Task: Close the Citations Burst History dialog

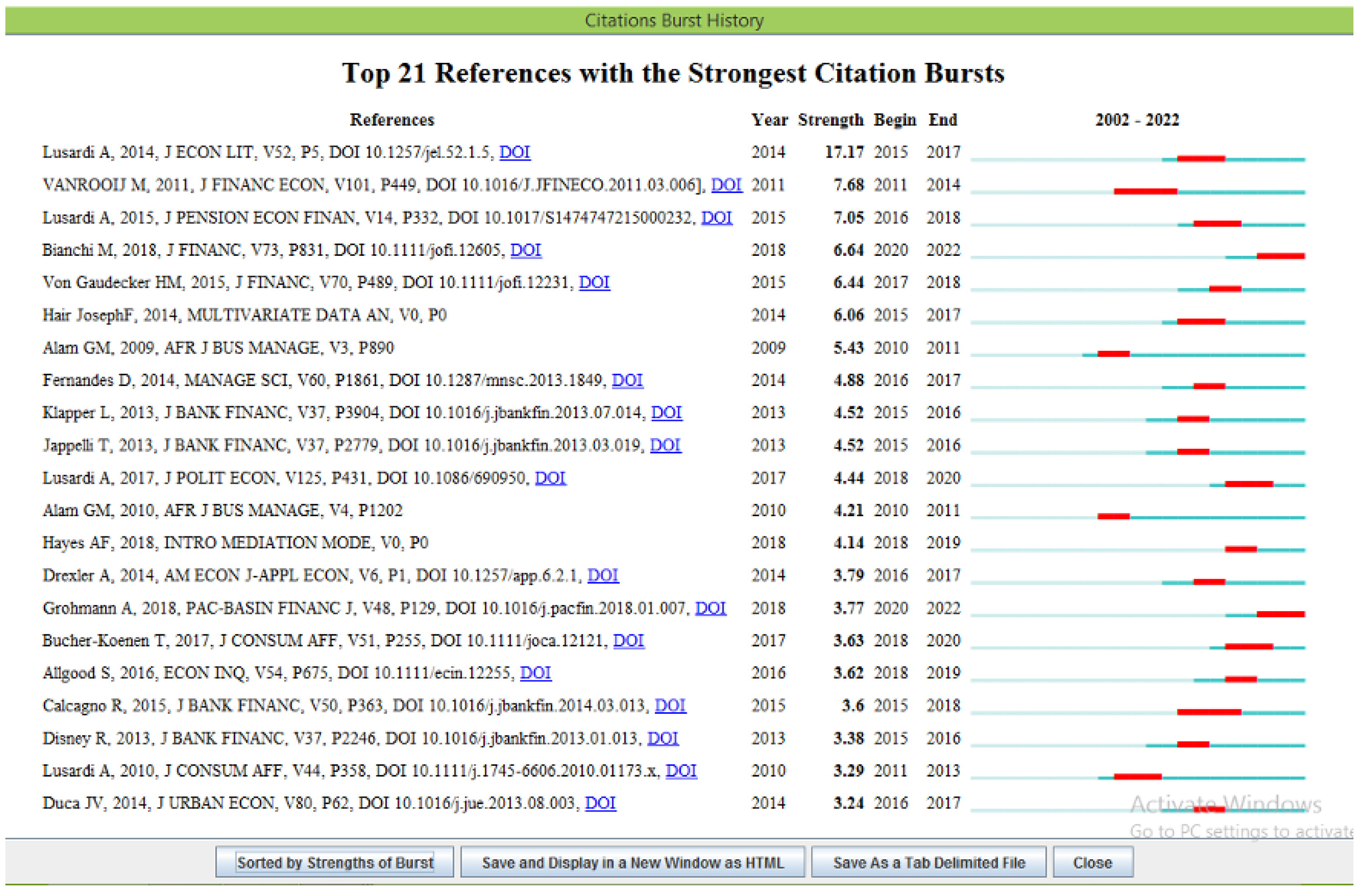Action: 1093,863
